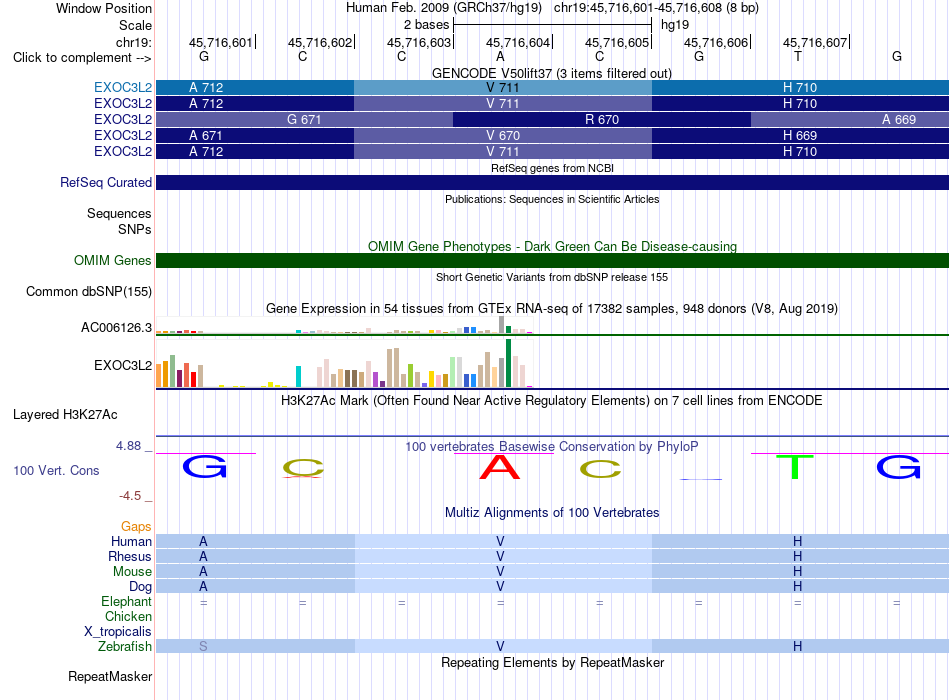Click the Multiz Alignments of 100 Vertebrates title
950x700 pixels.
(x=552, y=513)
